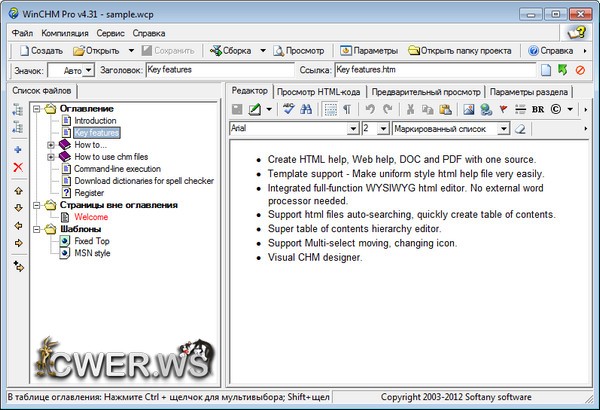Click the Redo icon in the editor toolbar
This screenshot has width=600, height=410.
click(x=388, y=109)
